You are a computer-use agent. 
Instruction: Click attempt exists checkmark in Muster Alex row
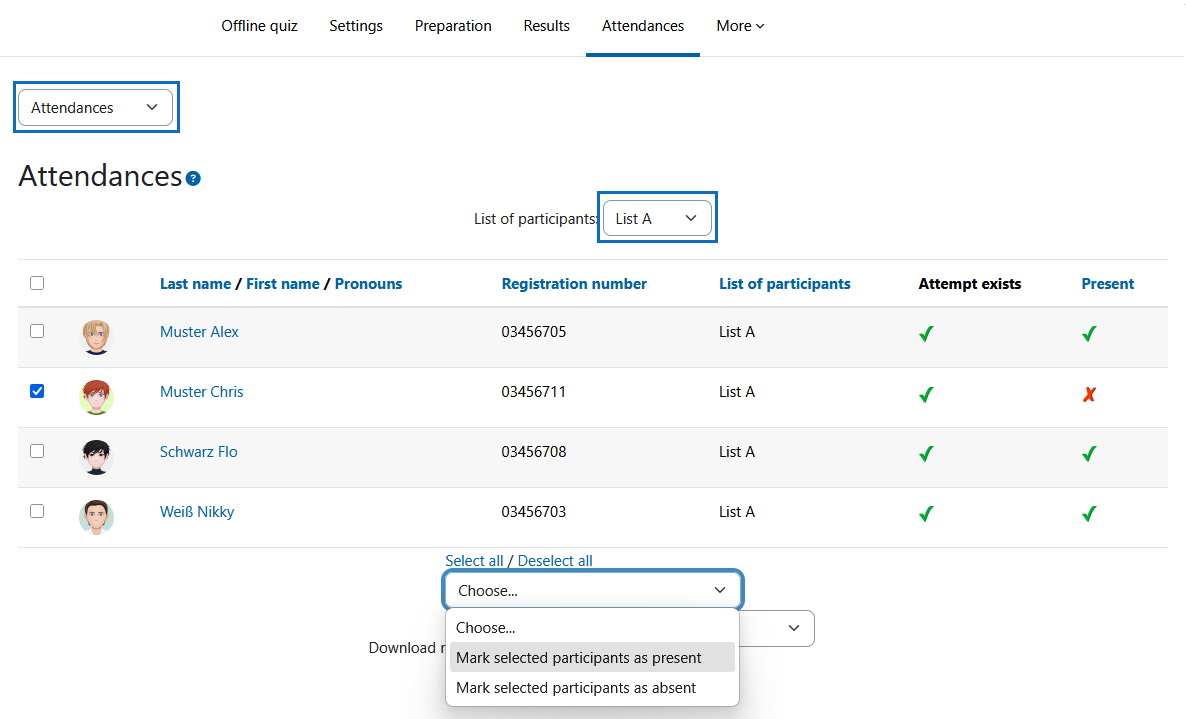tap(927, 333)
